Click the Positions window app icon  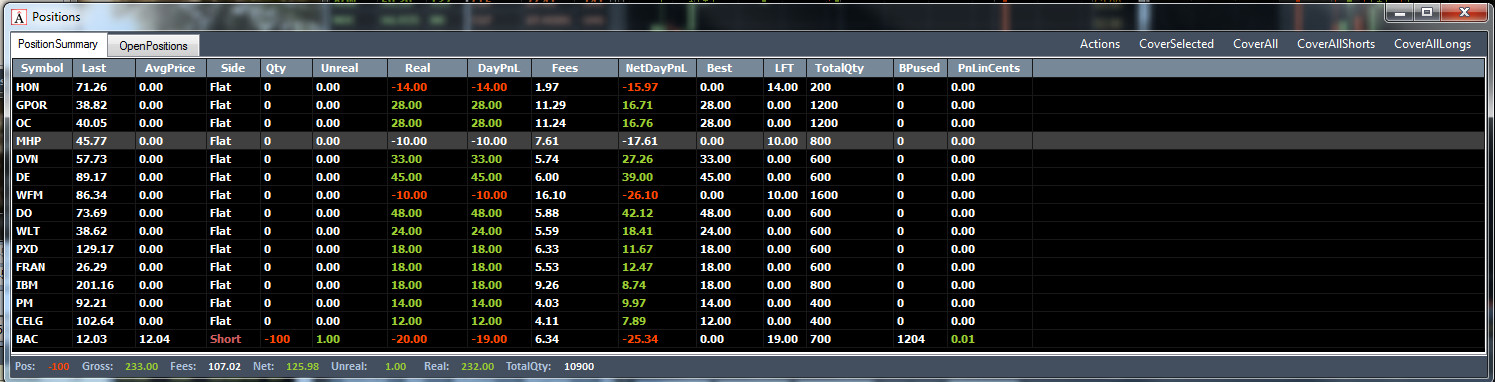coord(18,17)
